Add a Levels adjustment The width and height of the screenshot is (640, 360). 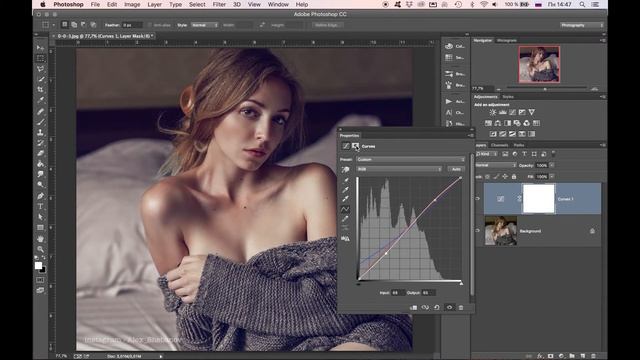tap(503, 112)
